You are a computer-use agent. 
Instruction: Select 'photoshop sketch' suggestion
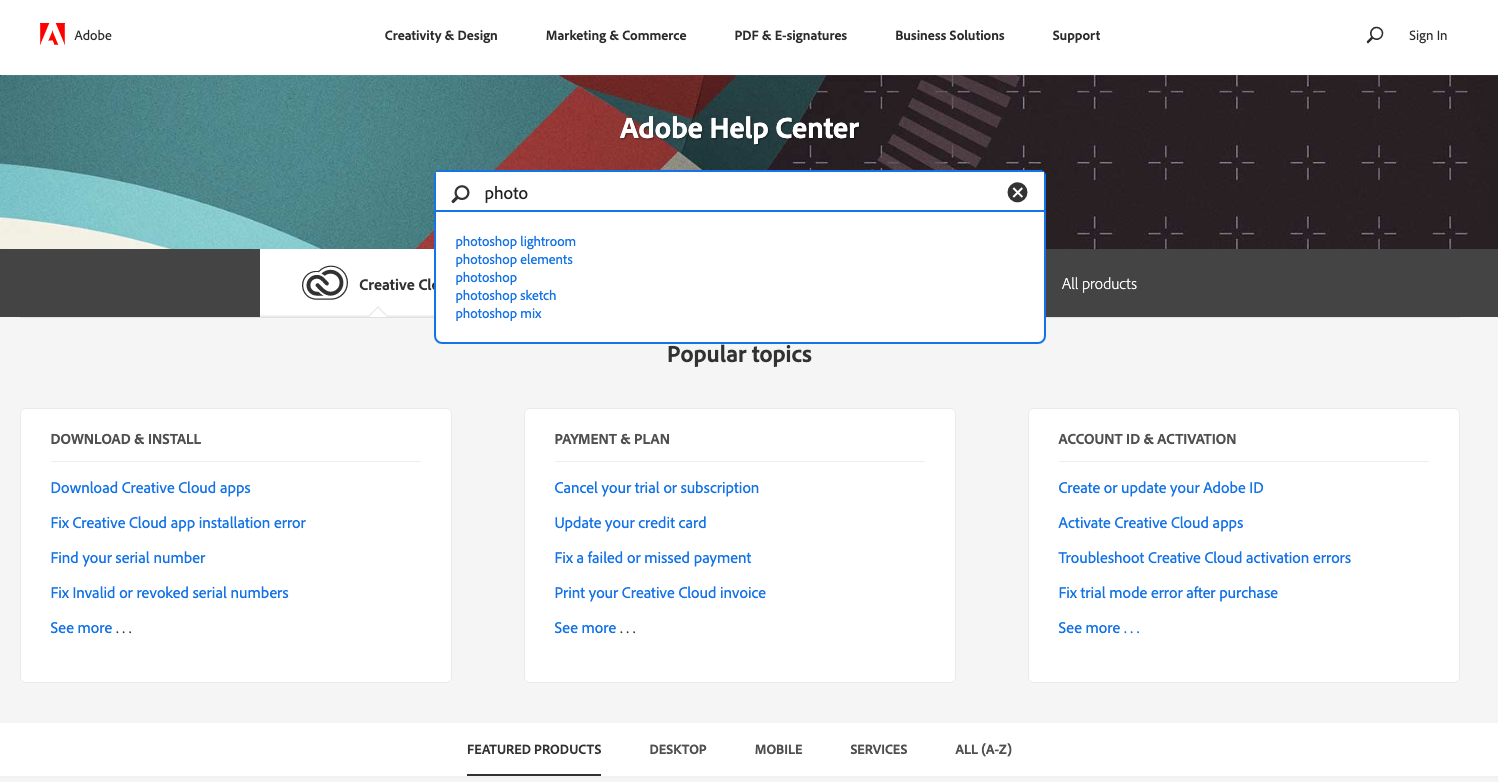[506, 295]
